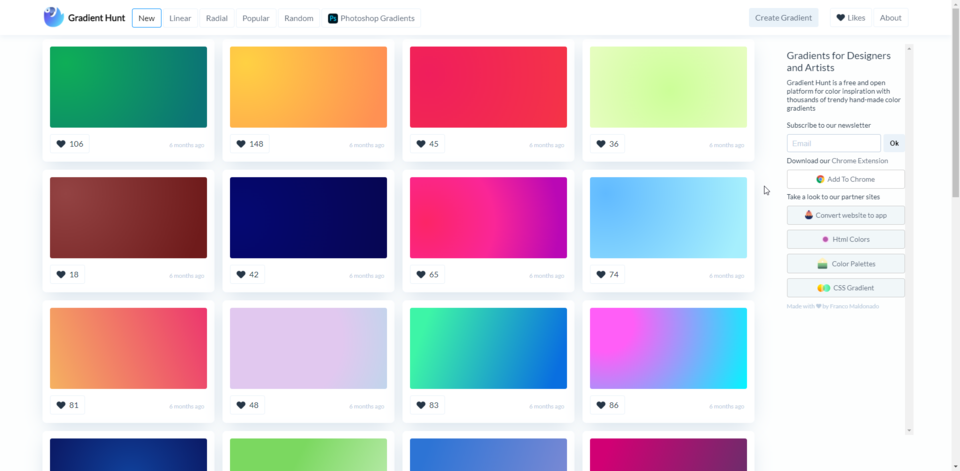Click the Franco Maldonado credit link
This screenshot has height=471, width=960.
(855, 306)
